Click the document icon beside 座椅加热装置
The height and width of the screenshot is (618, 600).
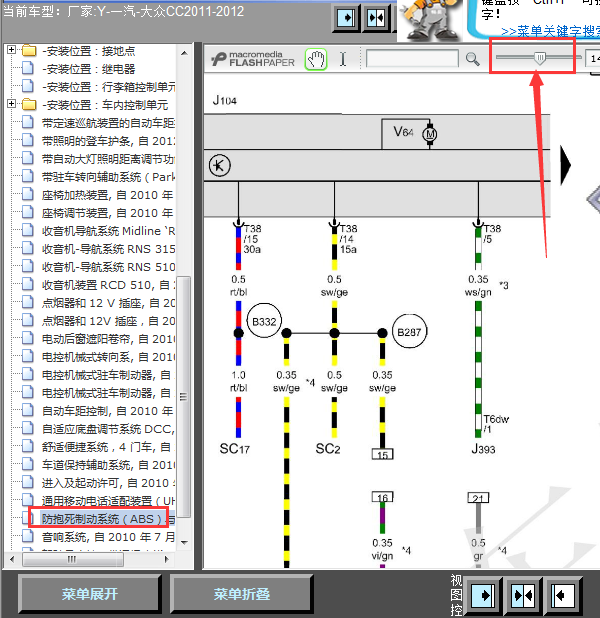click(x=28, y=195)
